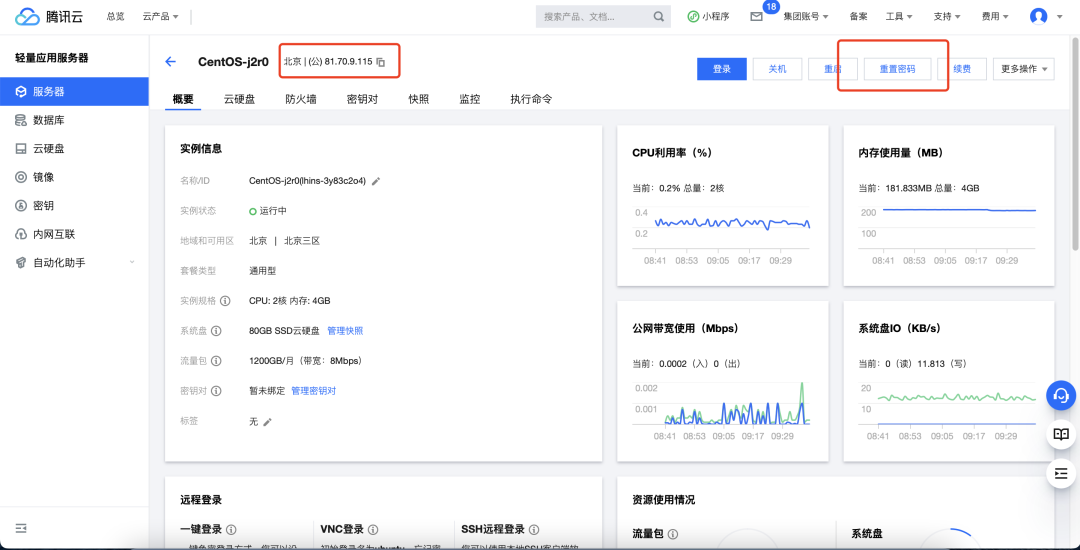The image size is (1080, 550).
Task: Open 内网互联 in the sidebar
Action: (x=74, y=234)
